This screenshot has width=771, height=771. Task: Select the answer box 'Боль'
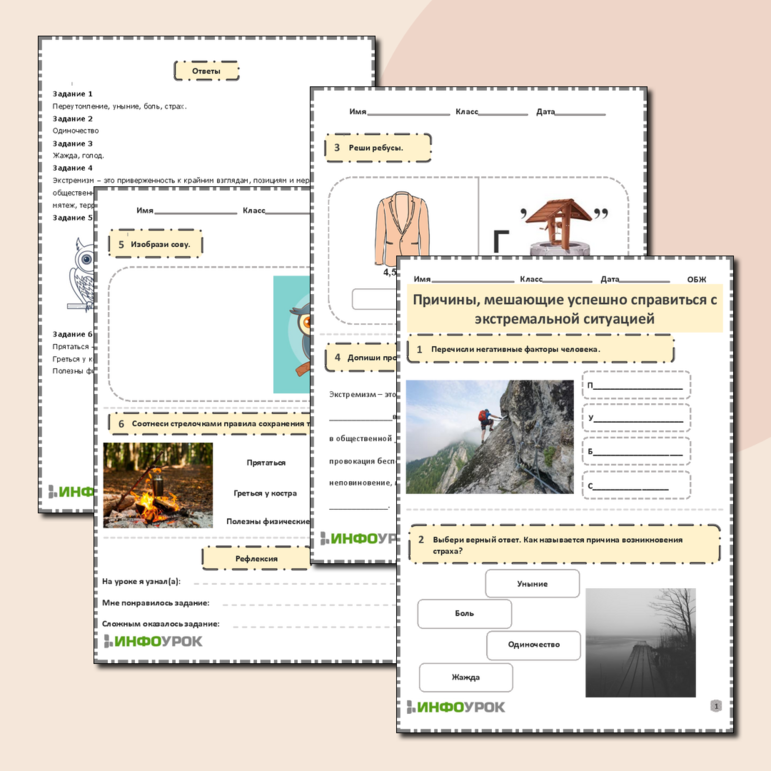click(464, 613)
